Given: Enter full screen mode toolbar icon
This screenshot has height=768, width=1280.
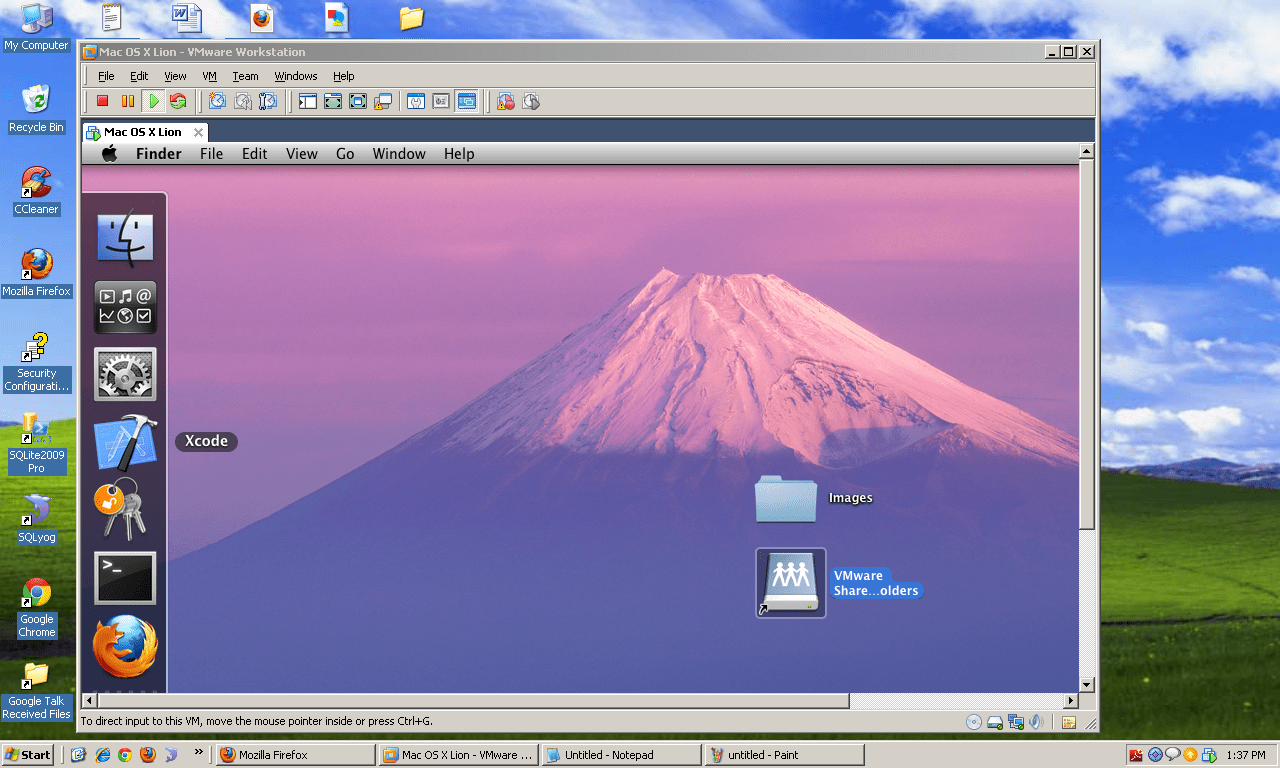Looking at the screenshot, I should [x=358, y=101].
